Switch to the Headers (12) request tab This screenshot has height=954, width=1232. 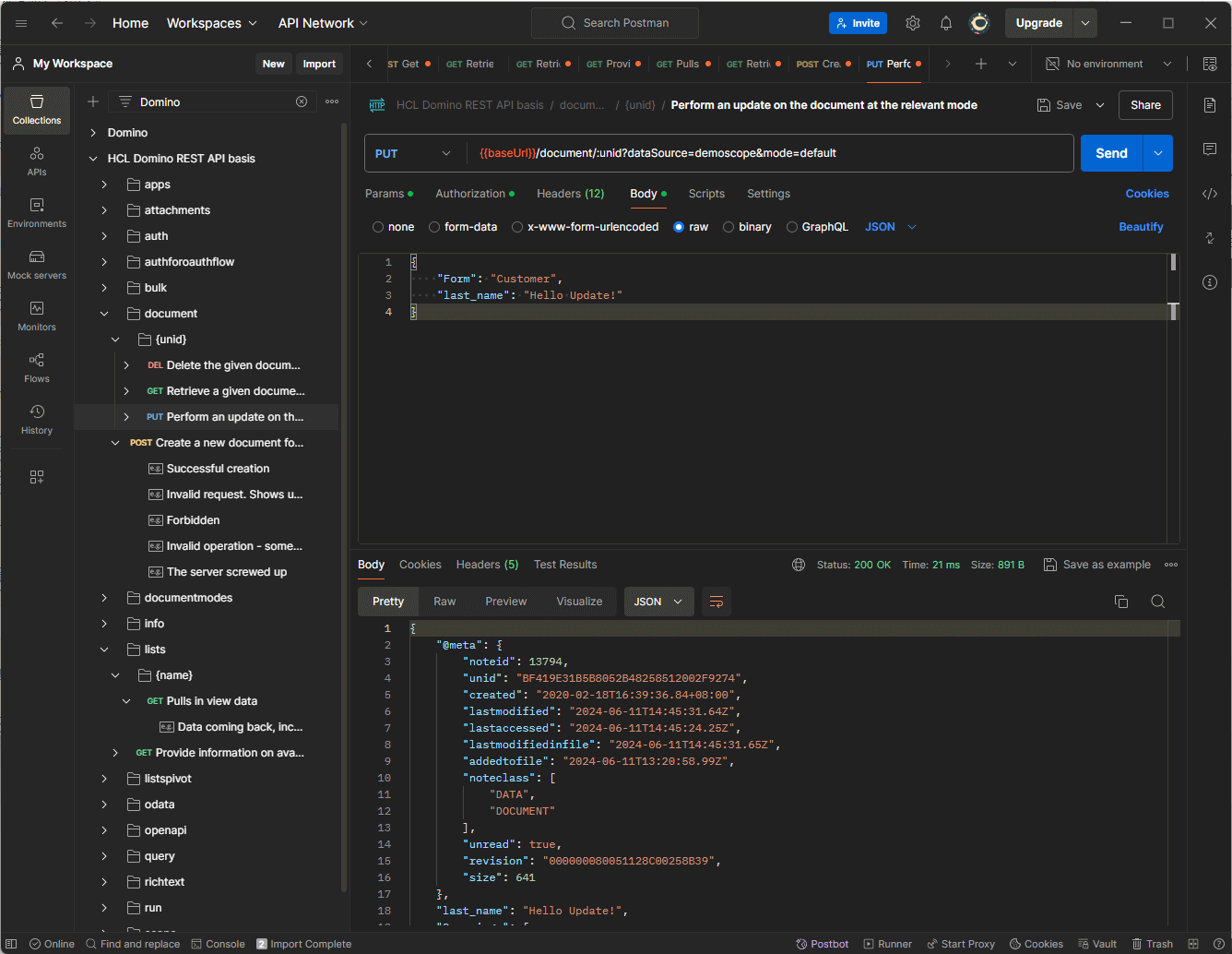[570, 194]
